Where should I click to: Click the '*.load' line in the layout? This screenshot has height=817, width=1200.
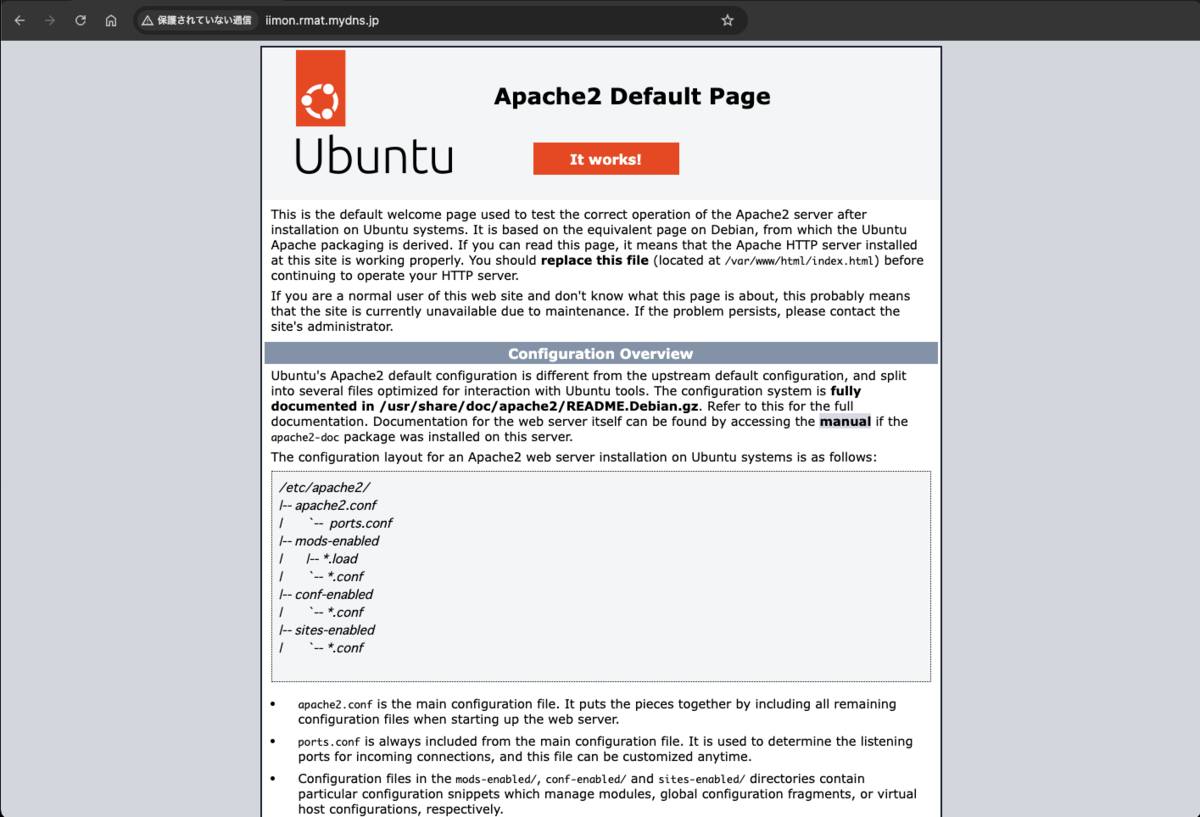(332, 559)
